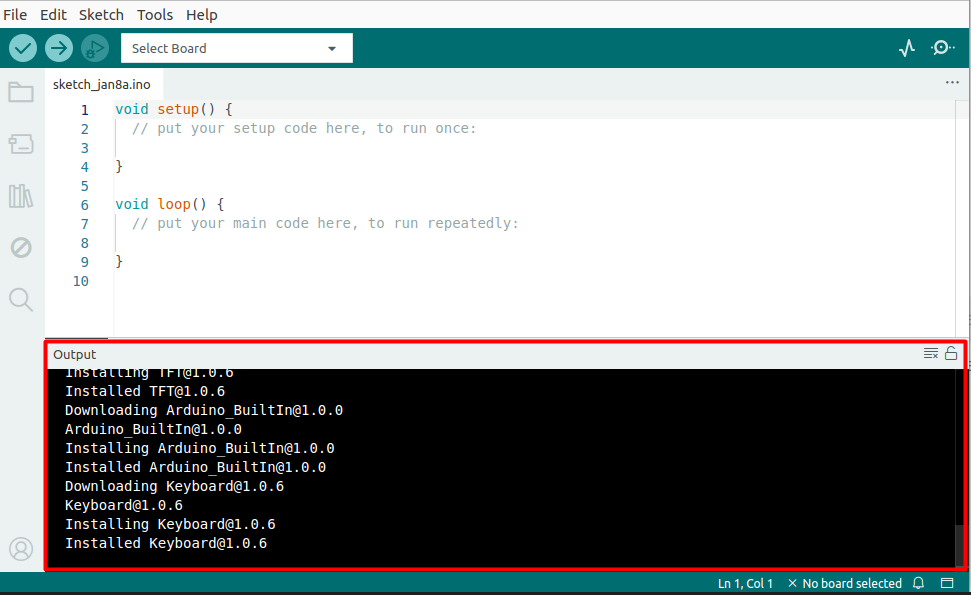Open the Boards Manager sidebar icon
Viewport: 971px width, 595px height.
point(21,145)
